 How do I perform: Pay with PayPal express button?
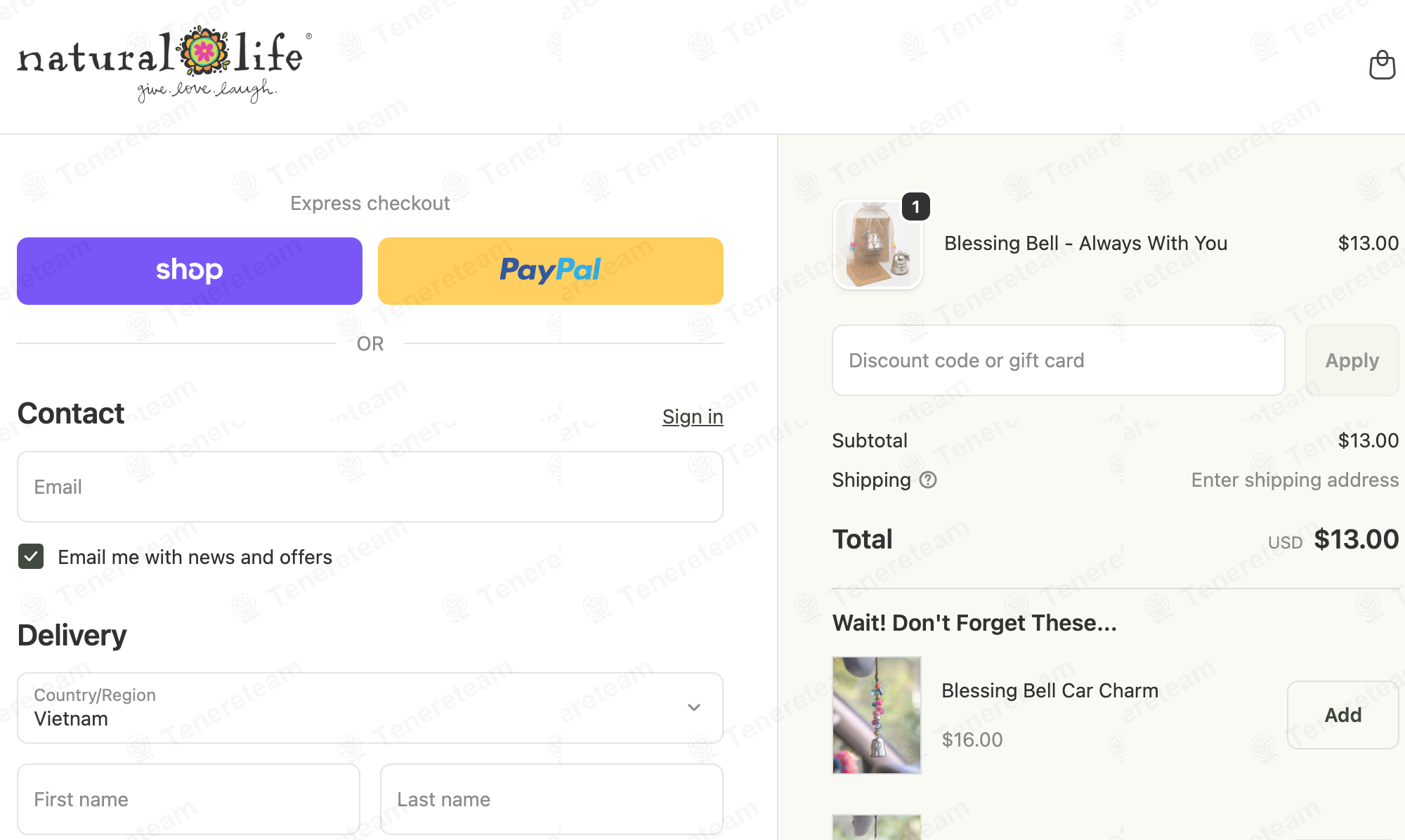(x=551, y=271)
